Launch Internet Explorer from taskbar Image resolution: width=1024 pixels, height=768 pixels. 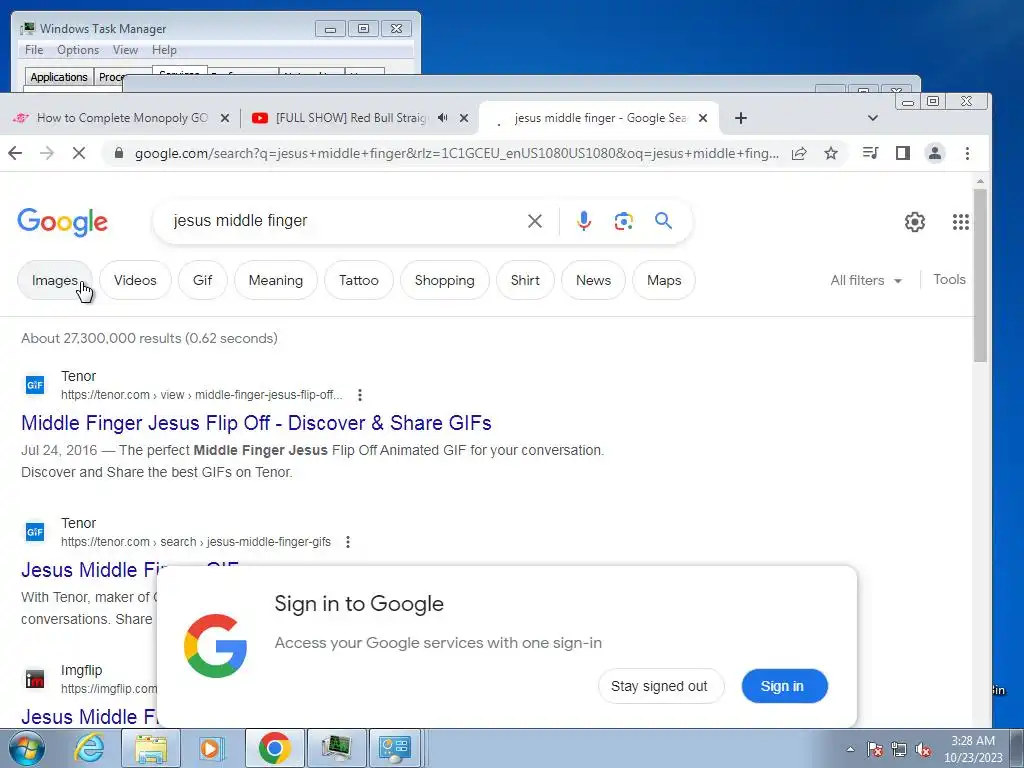coord(89,748)
